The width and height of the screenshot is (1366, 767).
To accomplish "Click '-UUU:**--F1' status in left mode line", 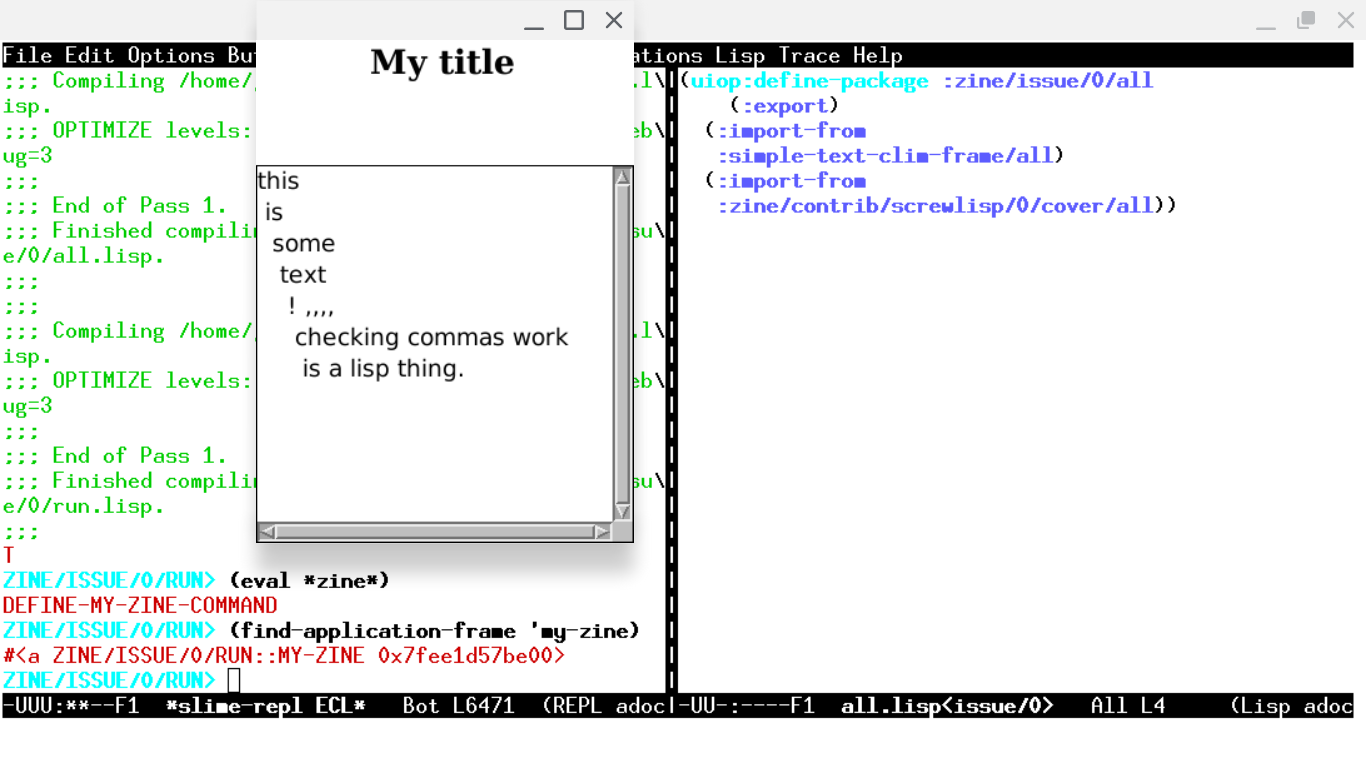I will coord(71,706).
